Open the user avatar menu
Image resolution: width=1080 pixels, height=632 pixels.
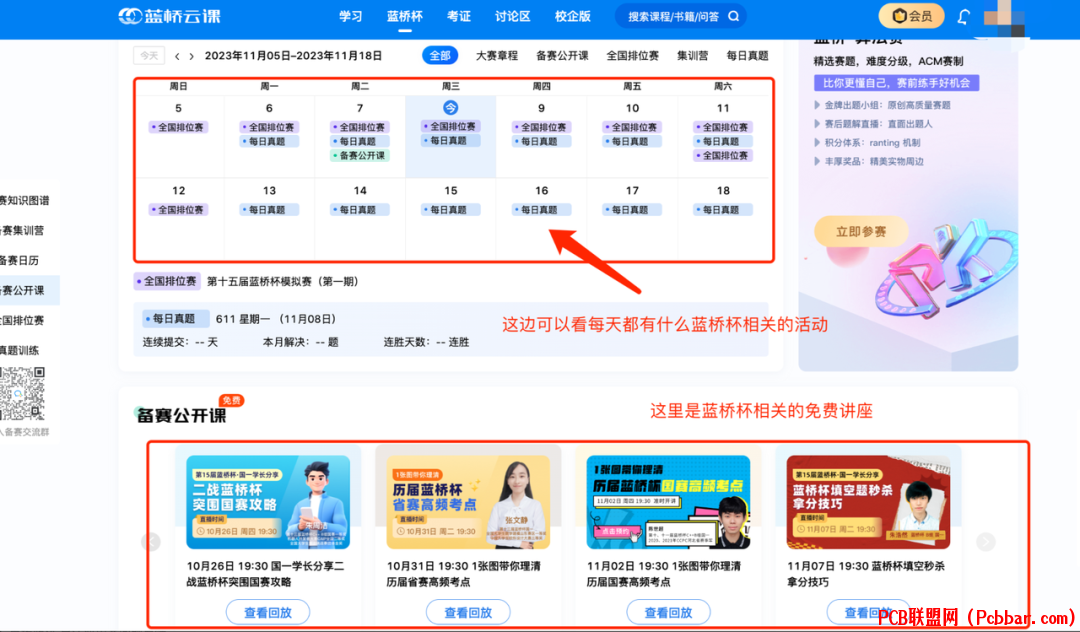pyautogui.click(x=1004, y=17)
